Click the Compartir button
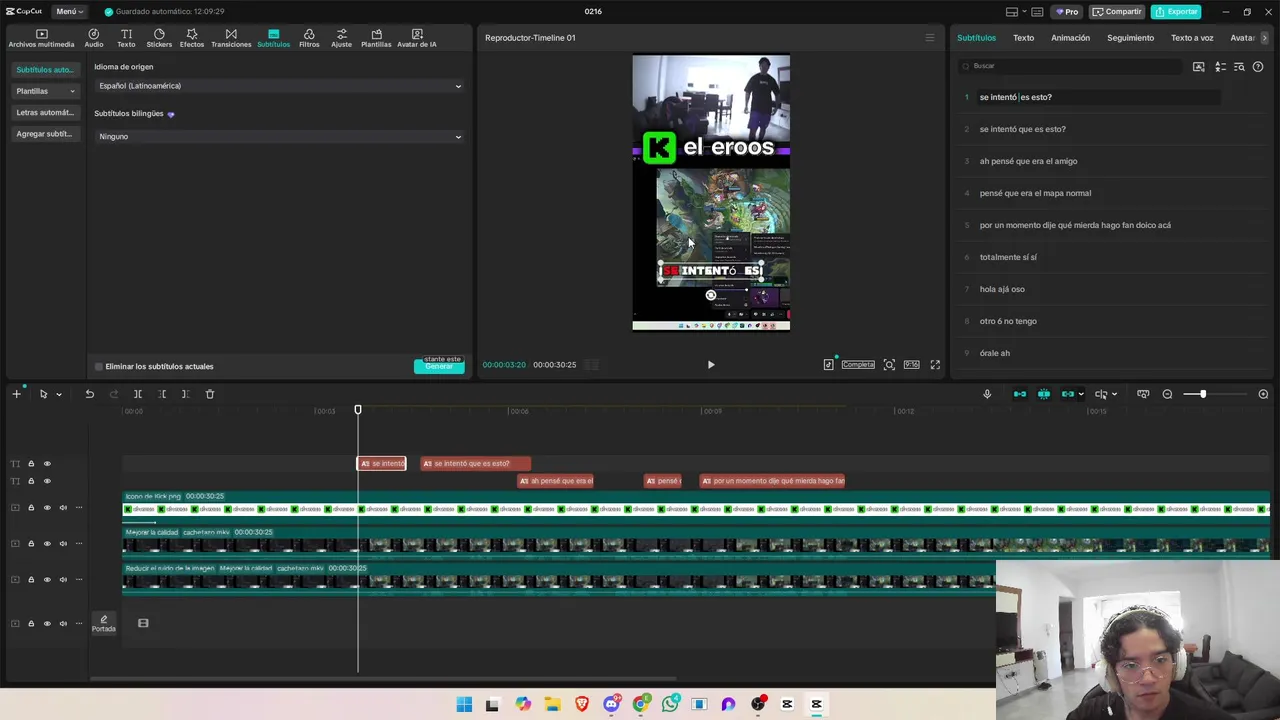The width and height of the screenshot is (1280, 720). 1117,12
